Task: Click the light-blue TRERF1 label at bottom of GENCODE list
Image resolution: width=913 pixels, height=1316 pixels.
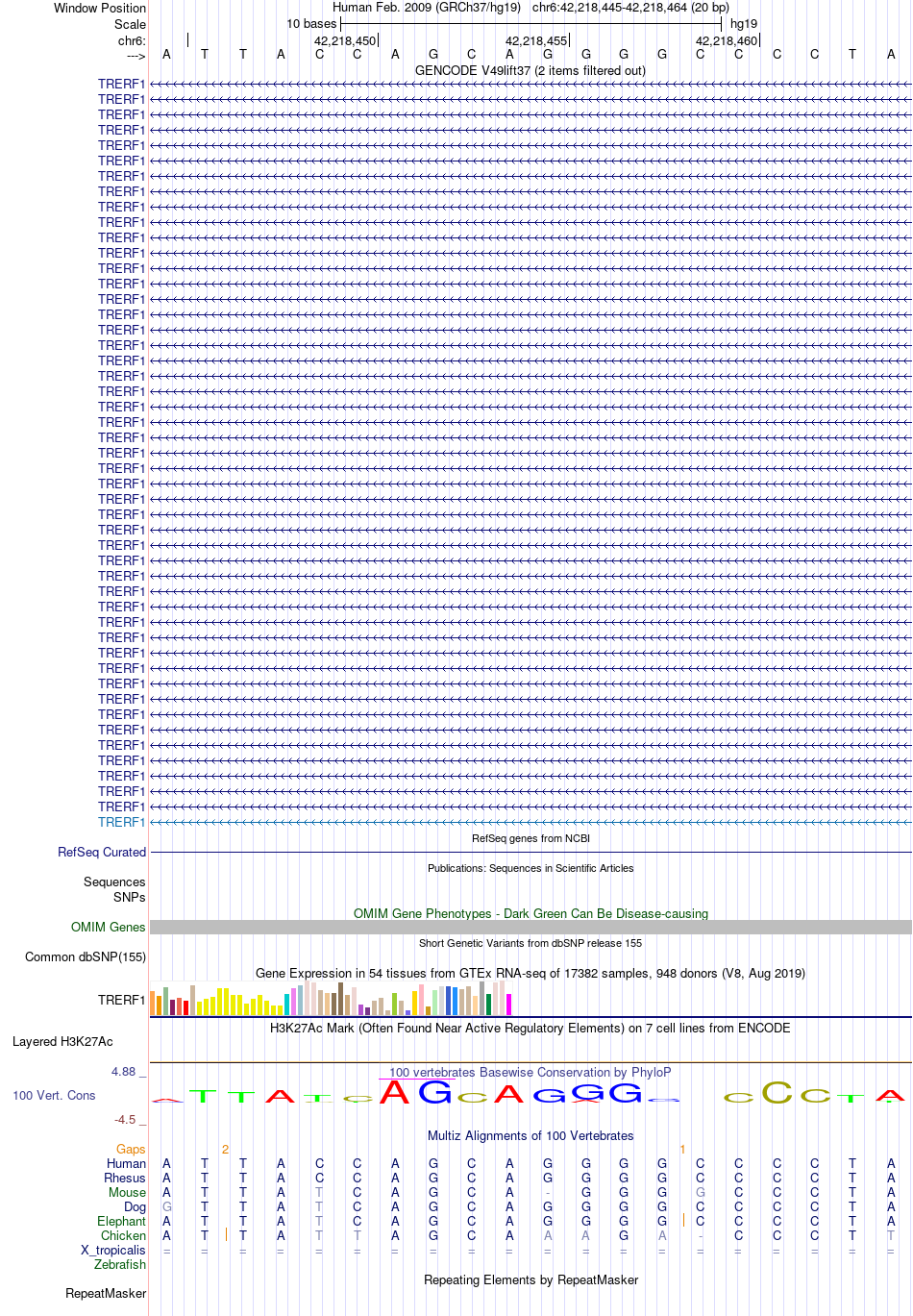Action: tap(122, 822)
